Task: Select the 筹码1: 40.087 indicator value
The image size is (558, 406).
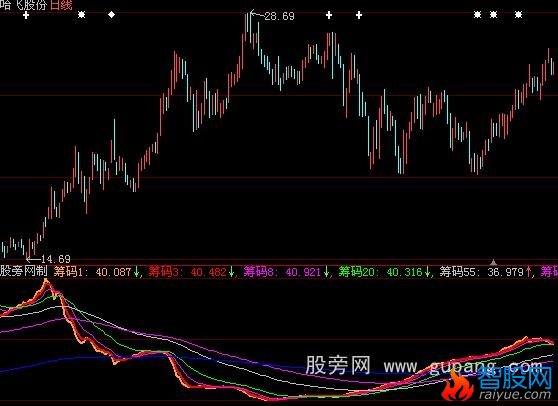Action: pos(96,272)
